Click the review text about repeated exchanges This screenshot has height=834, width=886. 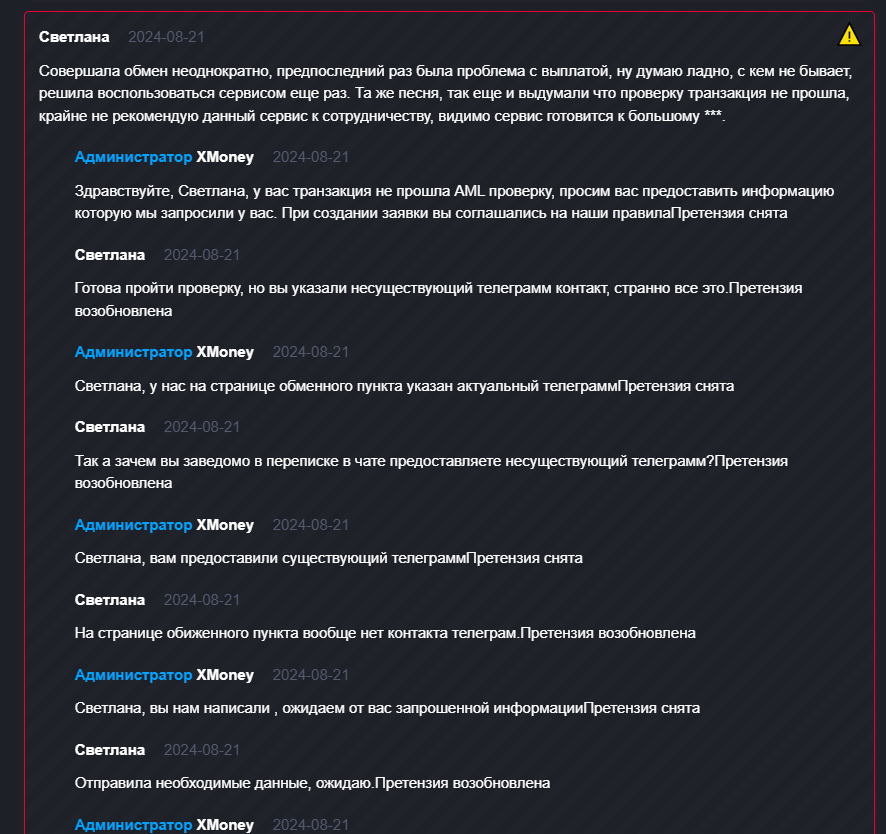pyautogui.click(x=445, y=93)
